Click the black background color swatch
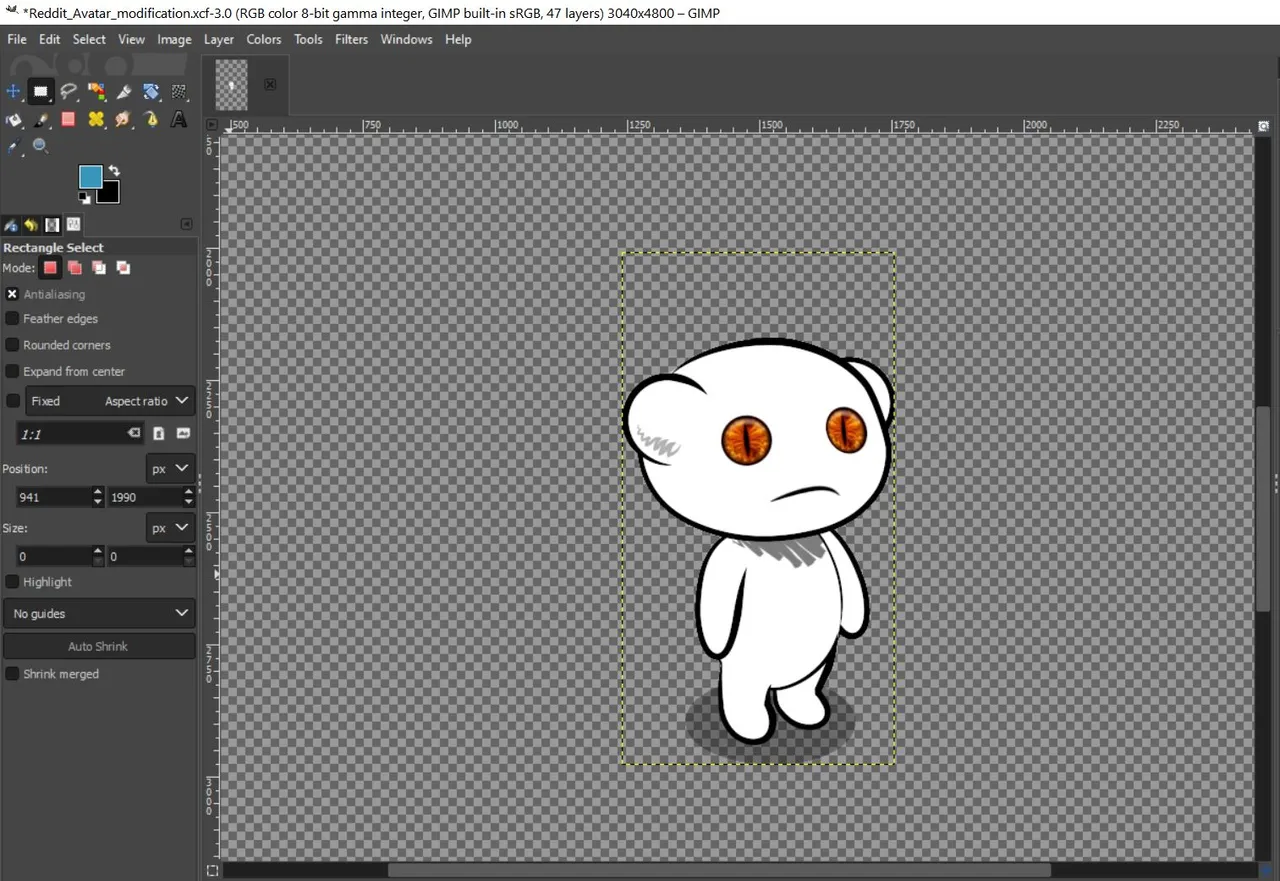The height and width of the screenshot is (881, 1280). point(111,194)
